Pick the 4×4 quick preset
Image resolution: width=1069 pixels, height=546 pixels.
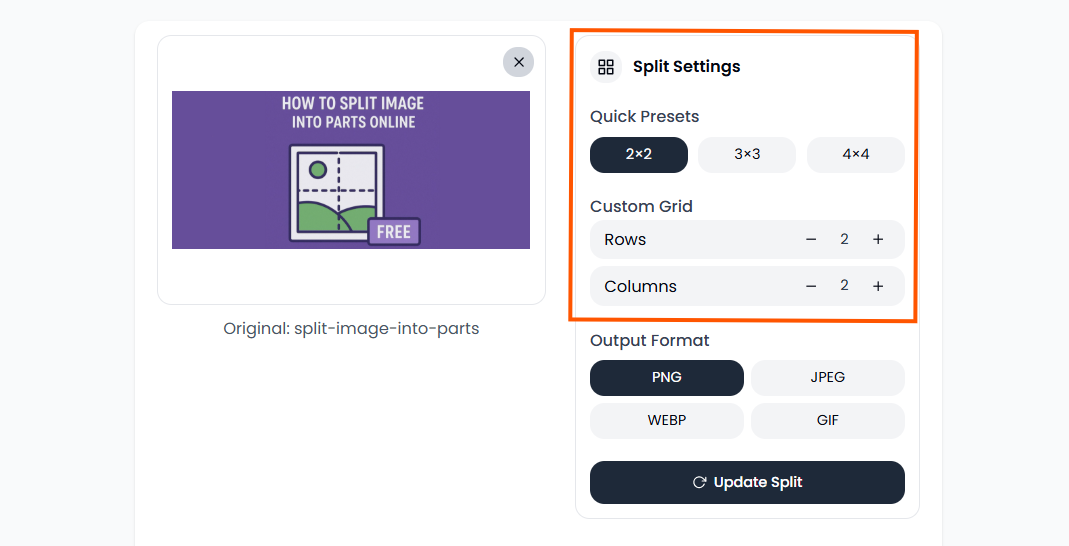(855, 155)
